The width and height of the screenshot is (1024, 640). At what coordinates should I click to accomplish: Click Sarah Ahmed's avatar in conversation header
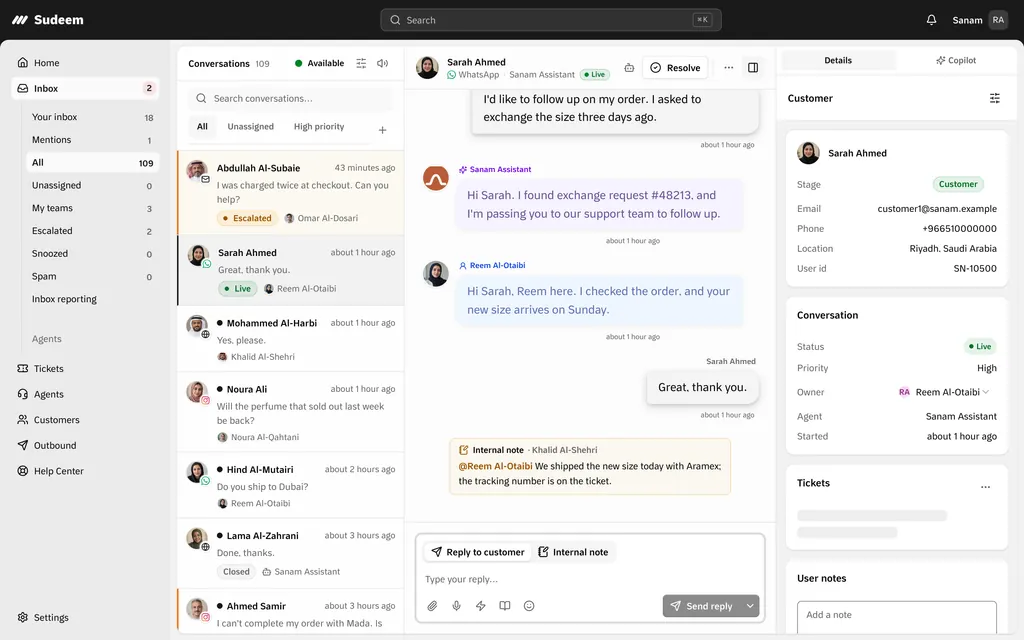(x=427, y=67)
